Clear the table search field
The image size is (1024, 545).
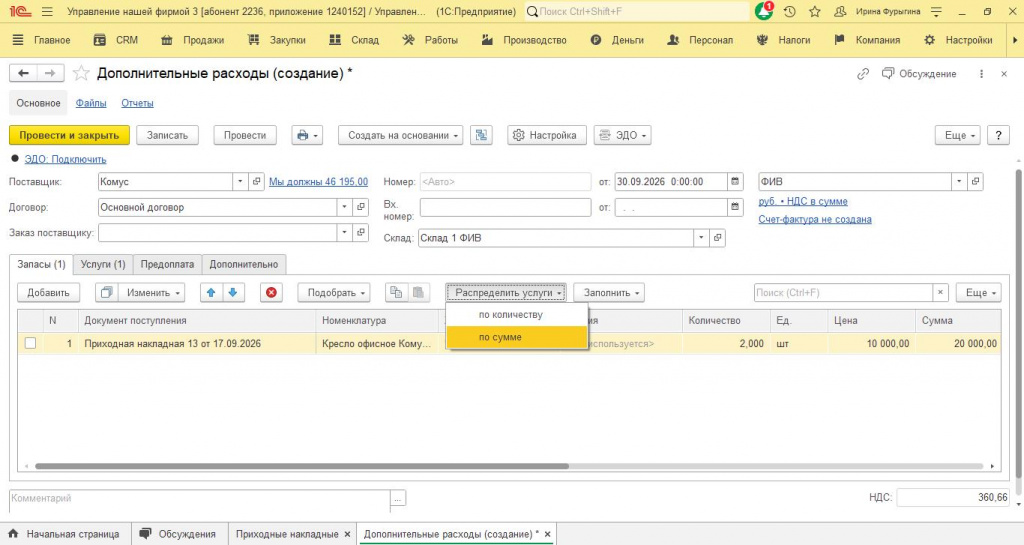(940, 292)
